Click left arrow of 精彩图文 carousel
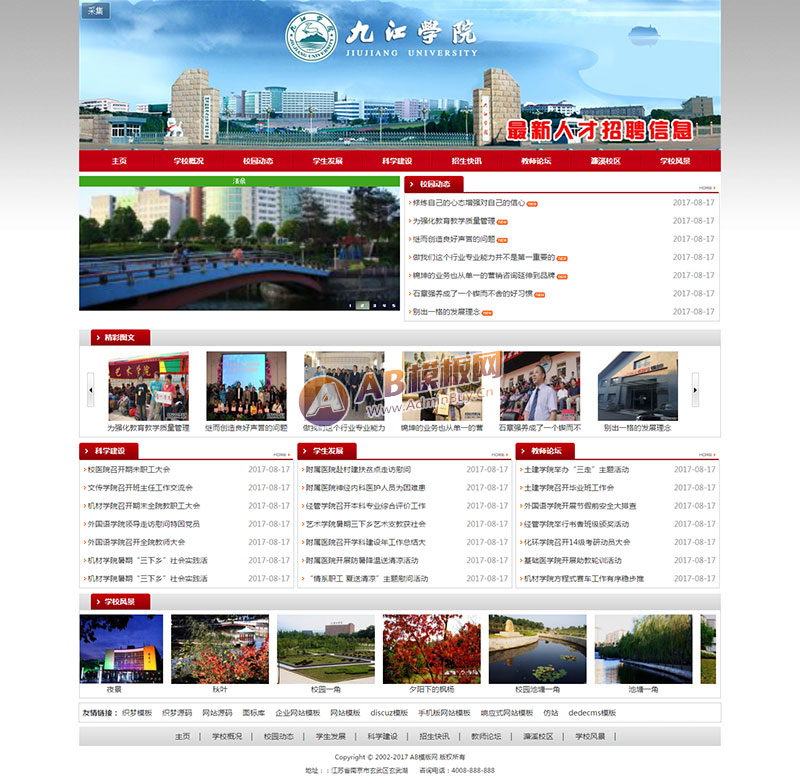 click(x=91, y=390)
